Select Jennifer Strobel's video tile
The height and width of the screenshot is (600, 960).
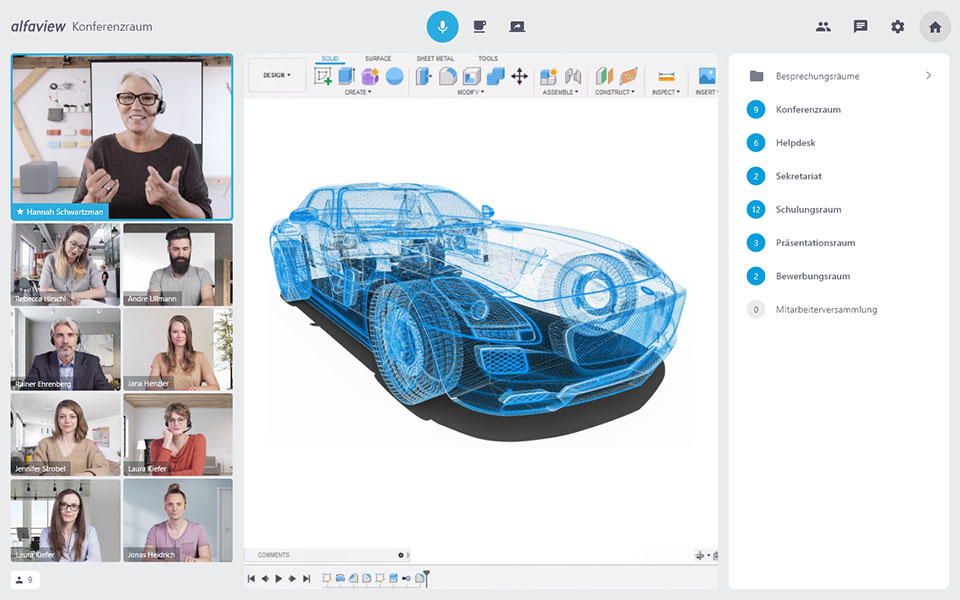(66, 435)
